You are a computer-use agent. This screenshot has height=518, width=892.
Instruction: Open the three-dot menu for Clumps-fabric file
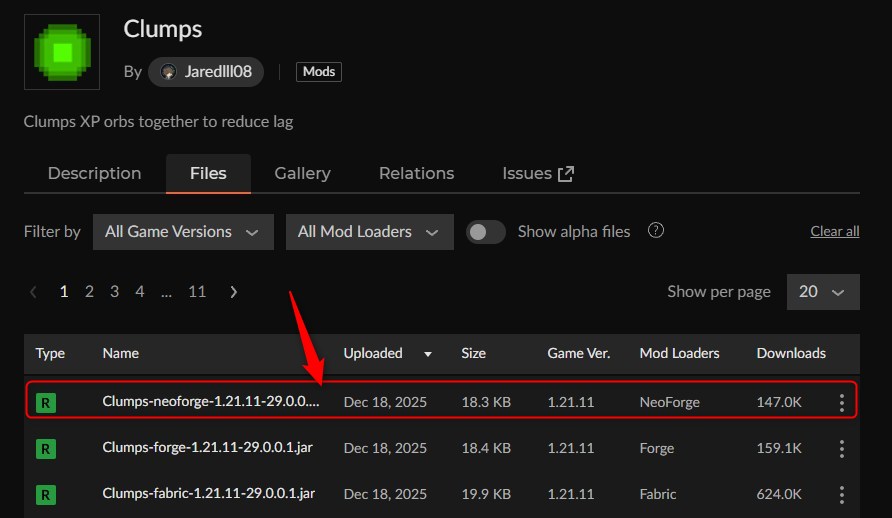(841, 494)
